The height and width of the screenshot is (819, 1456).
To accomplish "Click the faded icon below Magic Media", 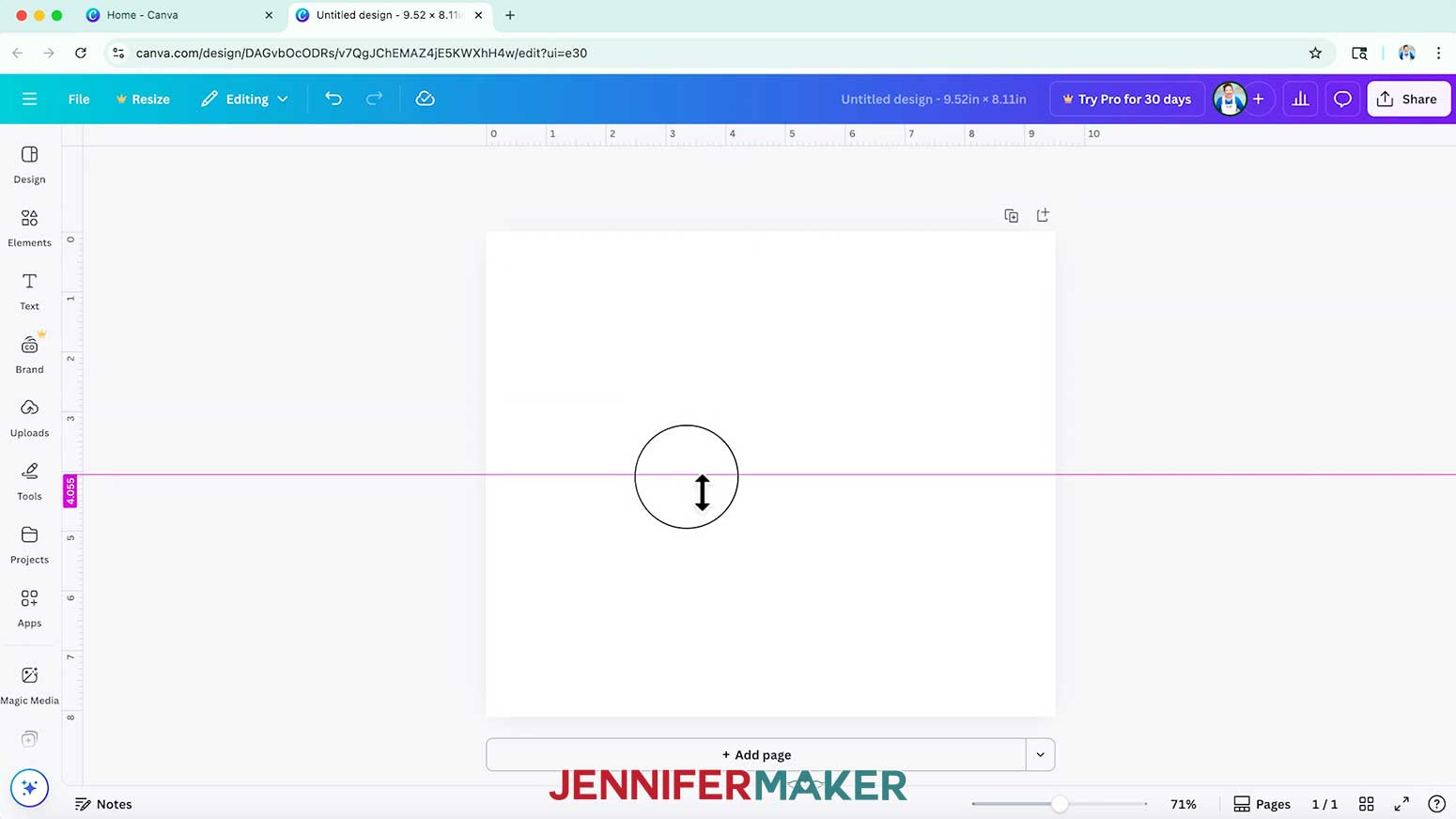I will tap(29, 739).
